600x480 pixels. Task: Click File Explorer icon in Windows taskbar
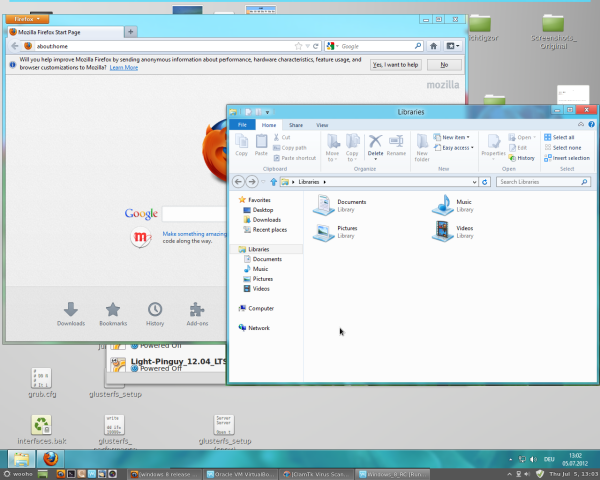[x=21, y=459]
